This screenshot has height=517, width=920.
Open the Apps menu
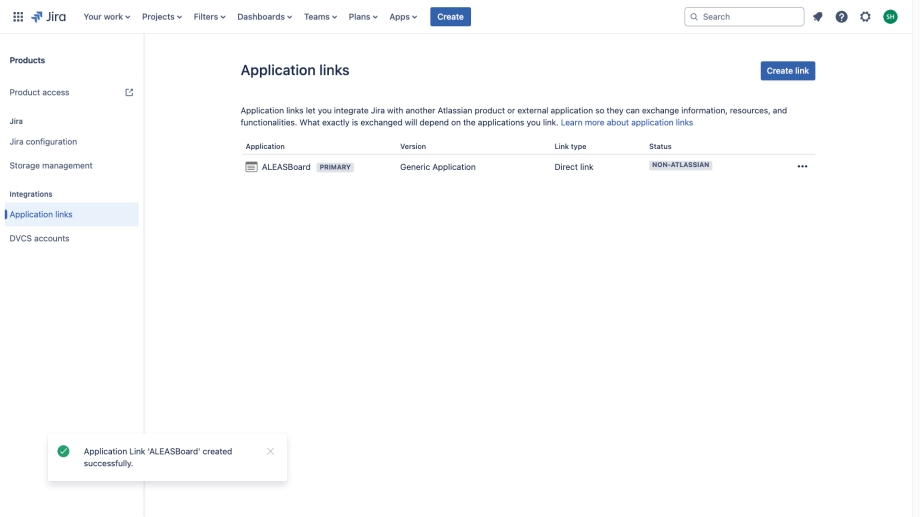pyautogui.click(x=403, y=17)
